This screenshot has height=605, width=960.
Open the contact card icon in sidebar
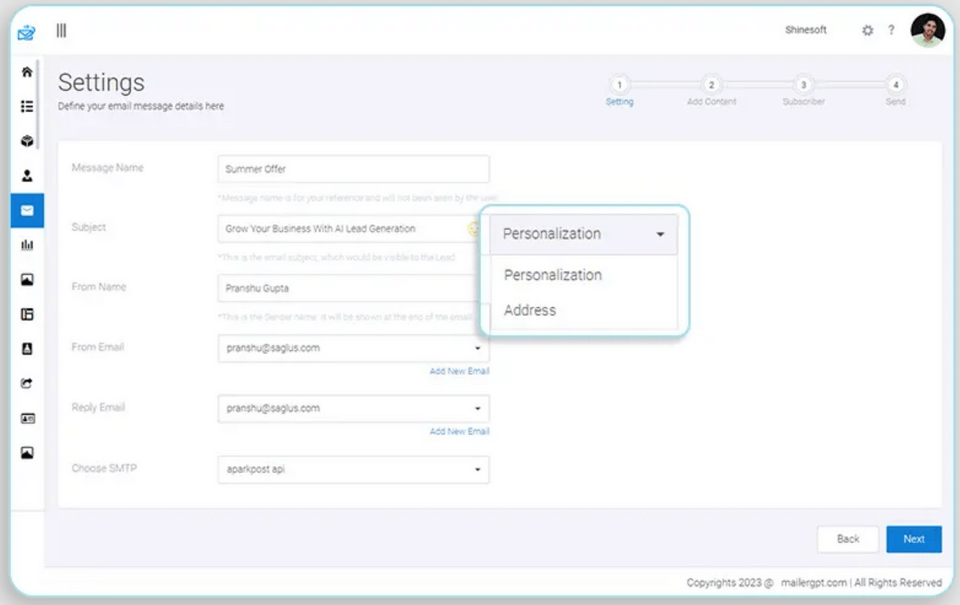coord(27,417)
